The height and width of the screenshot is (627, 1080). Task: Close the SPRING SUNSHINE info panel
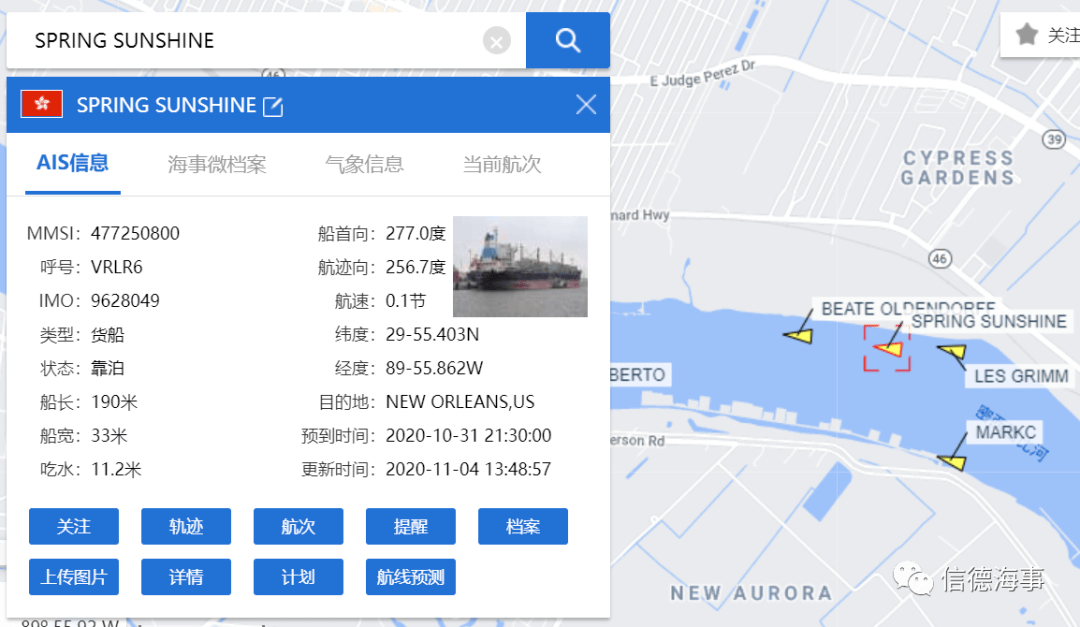(x=585, y=105)
